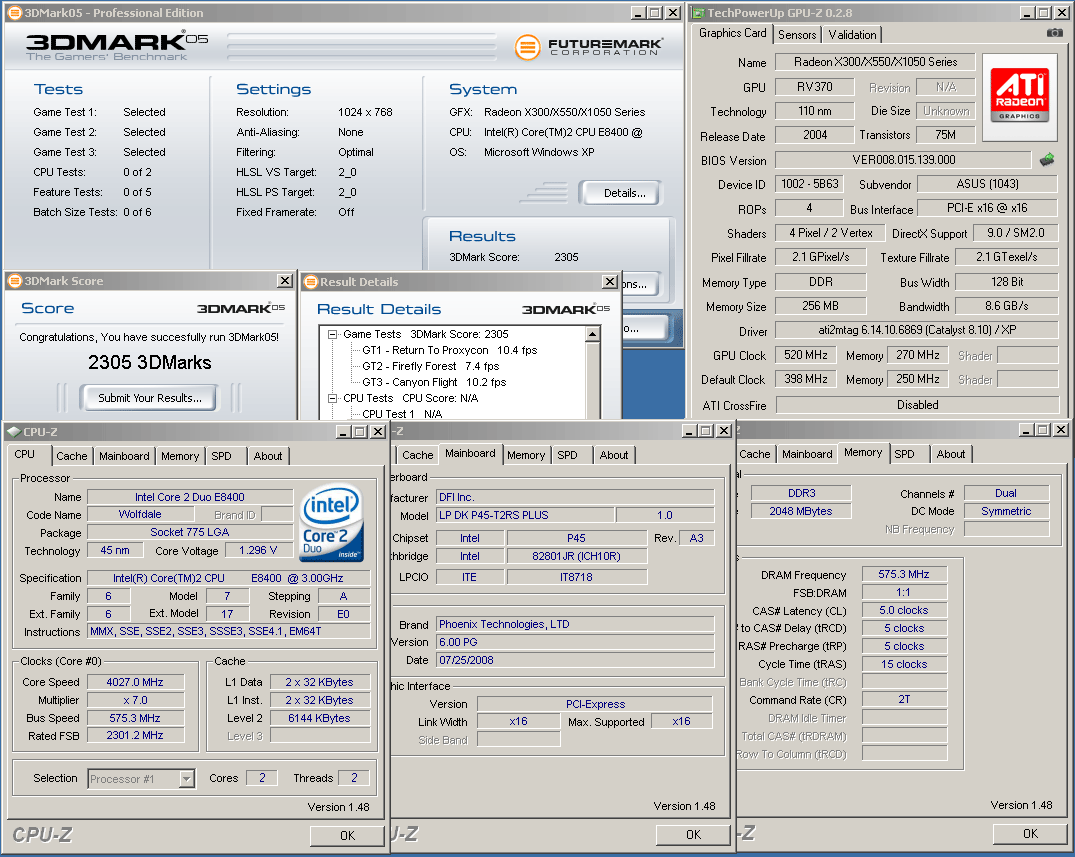Select the GT2 - Firefly Forest row
This screenshot has height=857, width=1075.
pyautogui.click(x=431, y=366)
